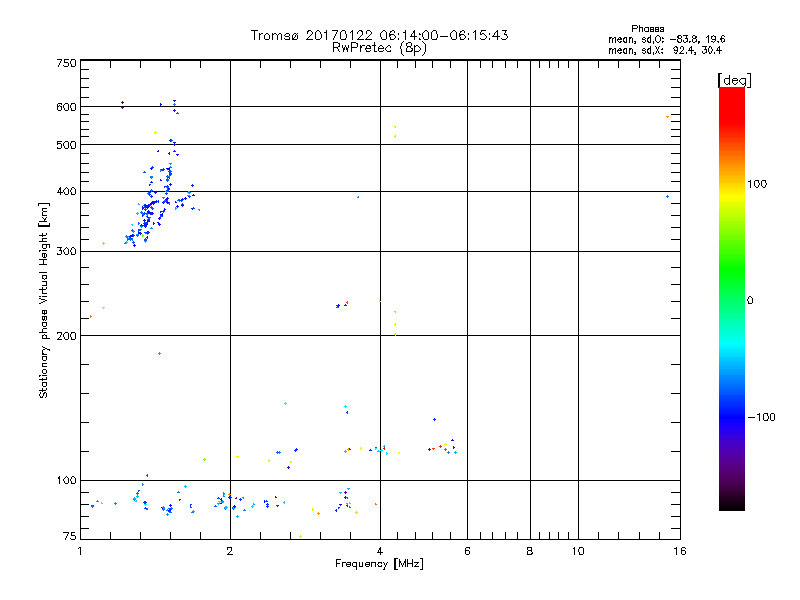This screenshot has height=600, width=800.
Task: Click the 'Stationary phase Virtual Height [km]' axis title
Action: 44,300
